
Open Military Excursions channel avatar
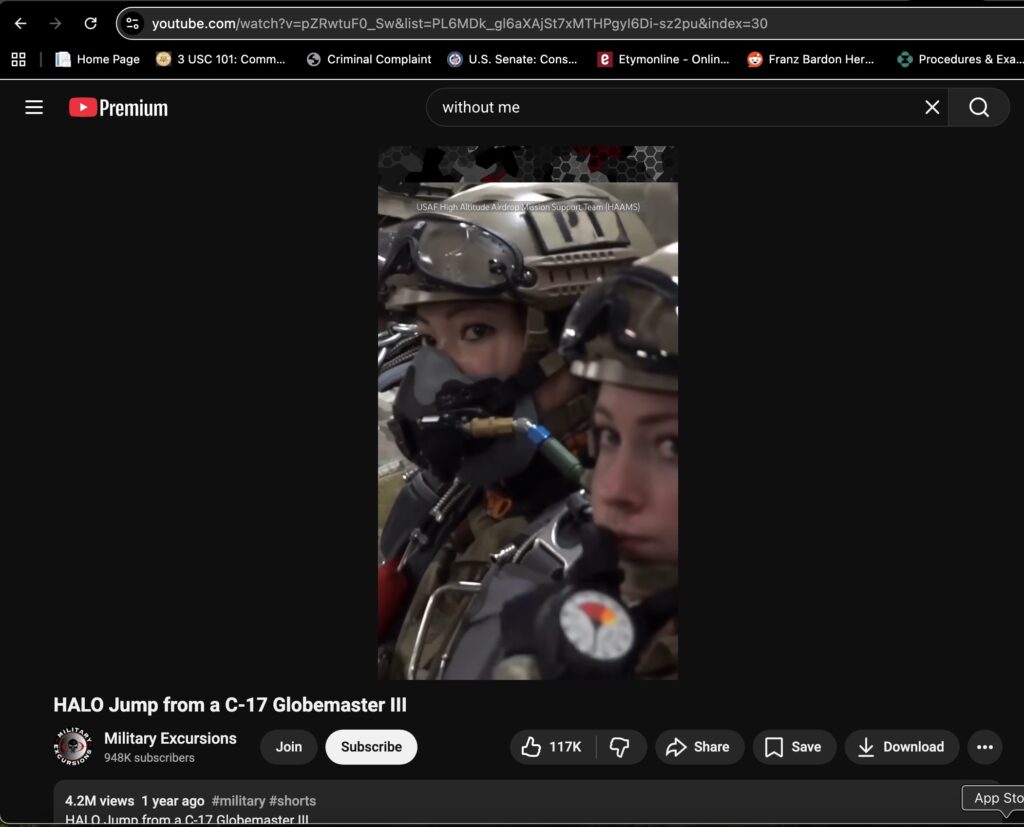[x=74, y=747]
